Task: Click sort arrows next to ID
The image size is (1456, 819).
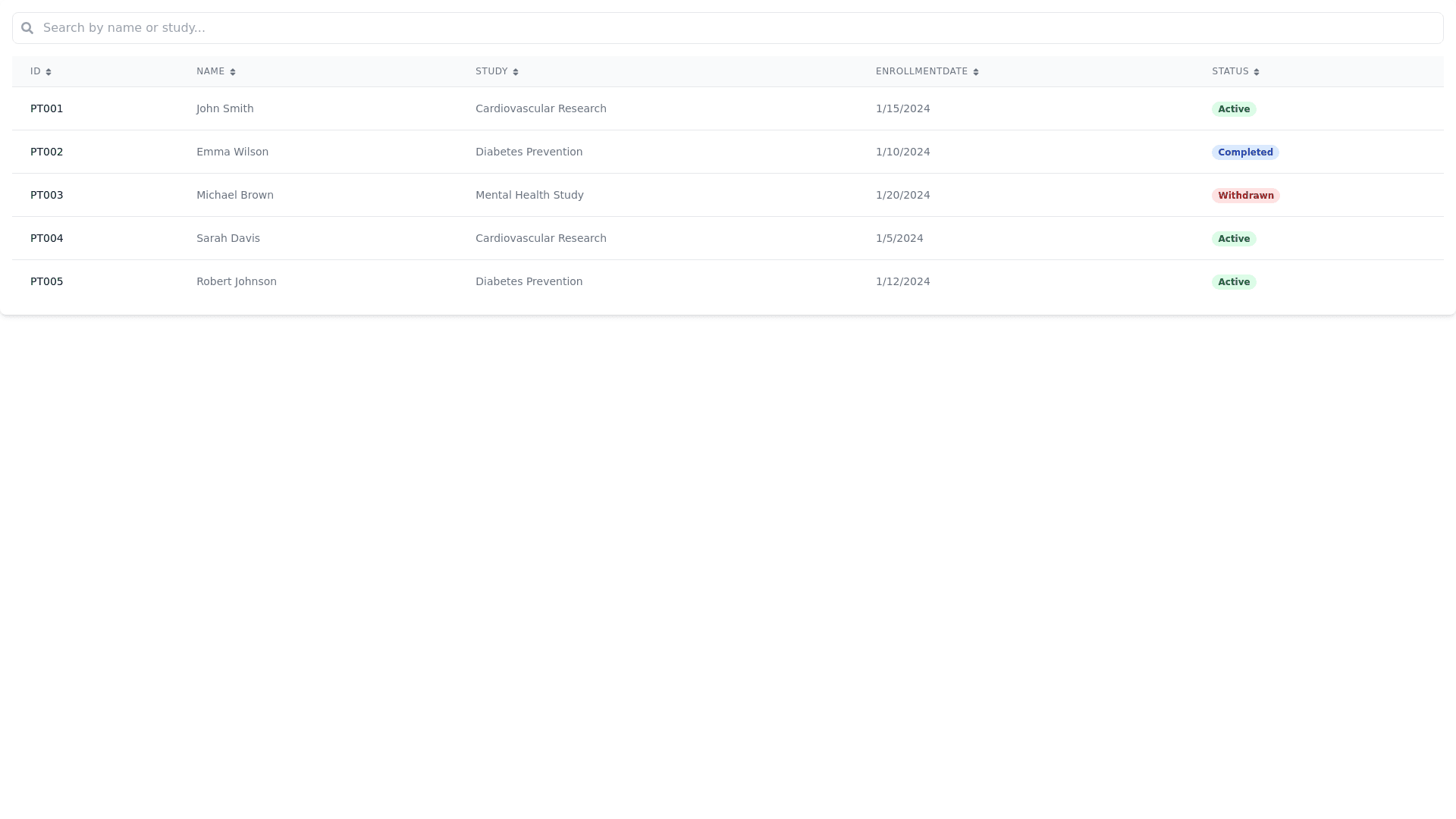Action: pyautogui.click(x=49, y=72)
